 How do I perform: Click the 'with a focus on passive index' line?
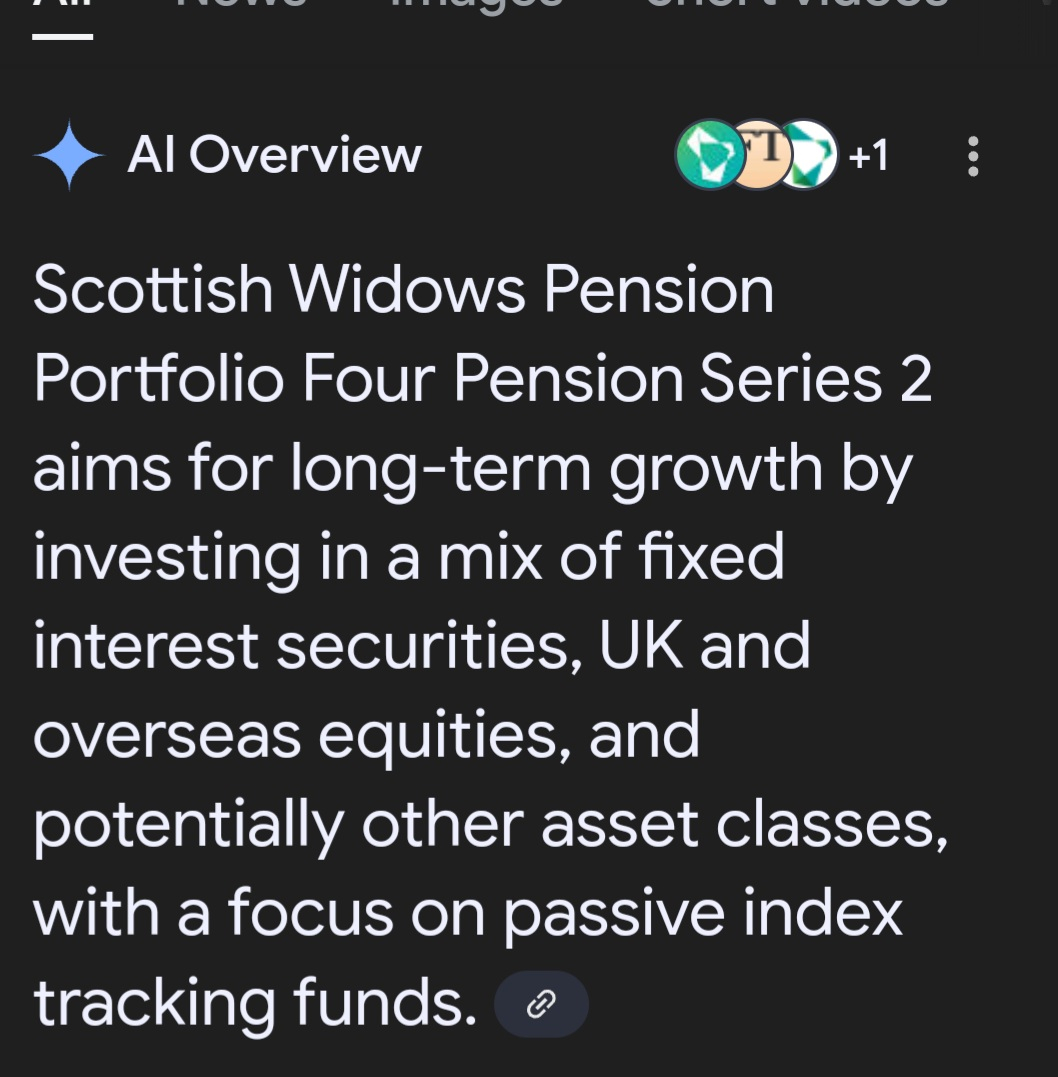[x=467, y=915]
